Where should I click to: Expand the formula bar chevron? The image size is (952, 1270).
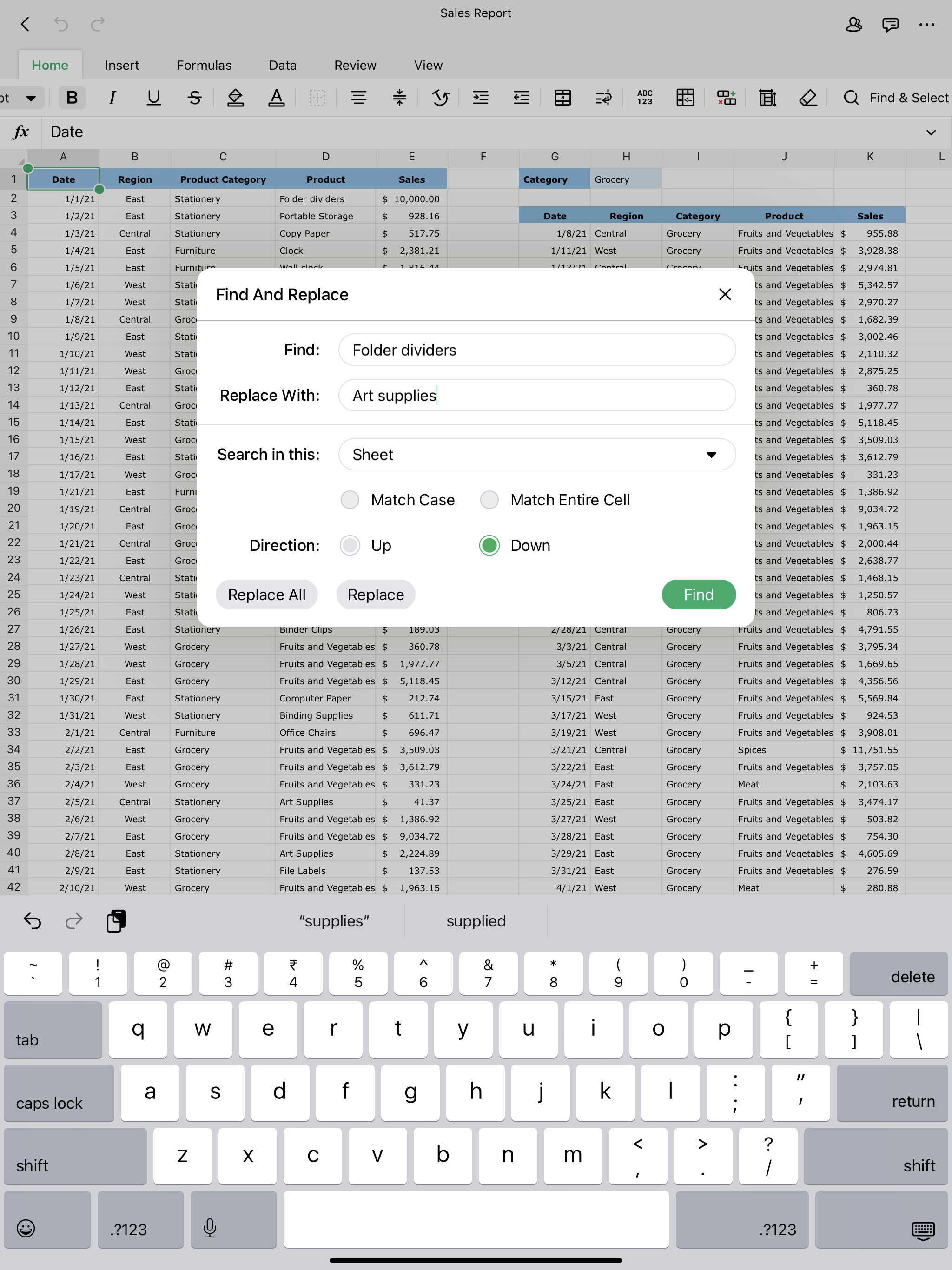(x=931, y=132)
